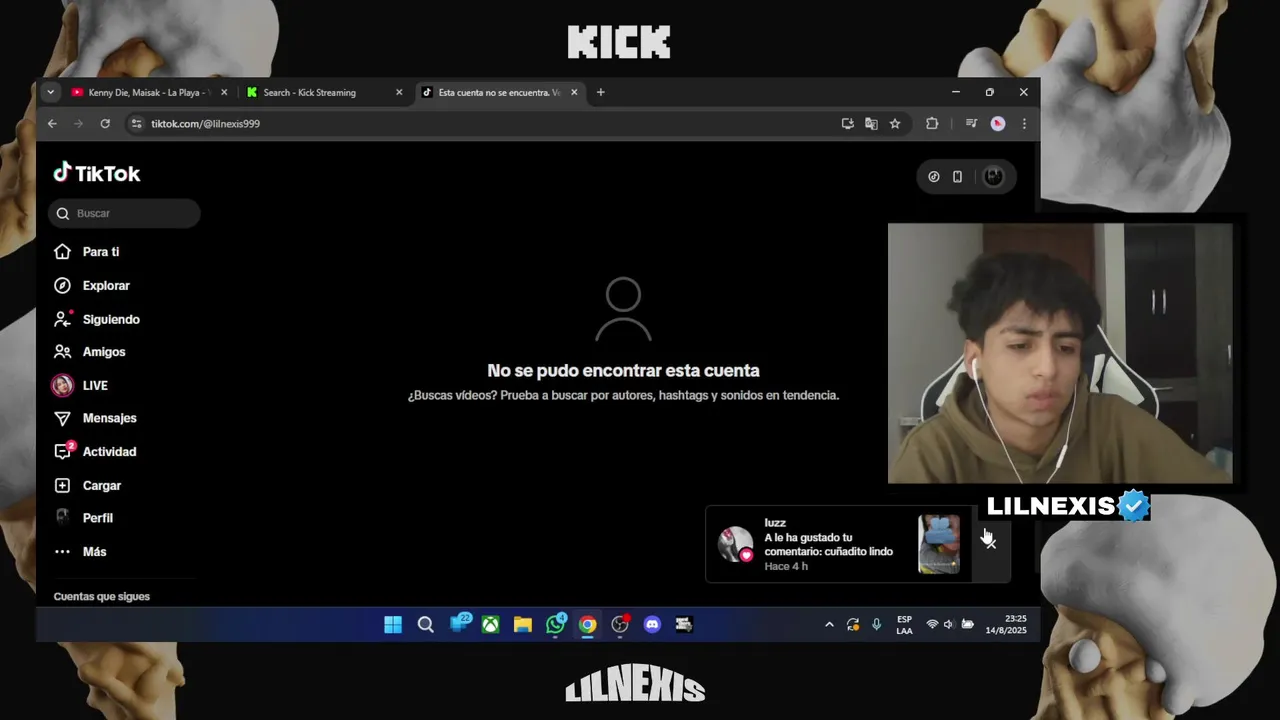Expand the Chrome tab search dropdown
This screenshot has width=1280, height=720.
click(50, 92)
